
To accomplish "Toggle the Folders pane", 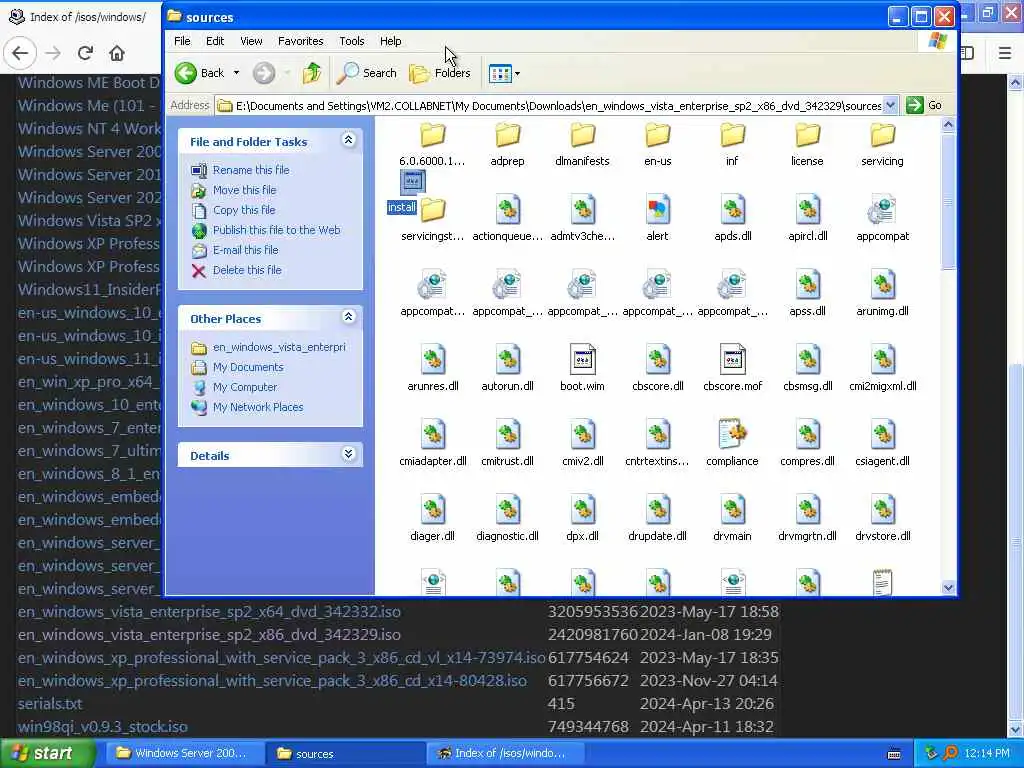I will coord(440,73).
